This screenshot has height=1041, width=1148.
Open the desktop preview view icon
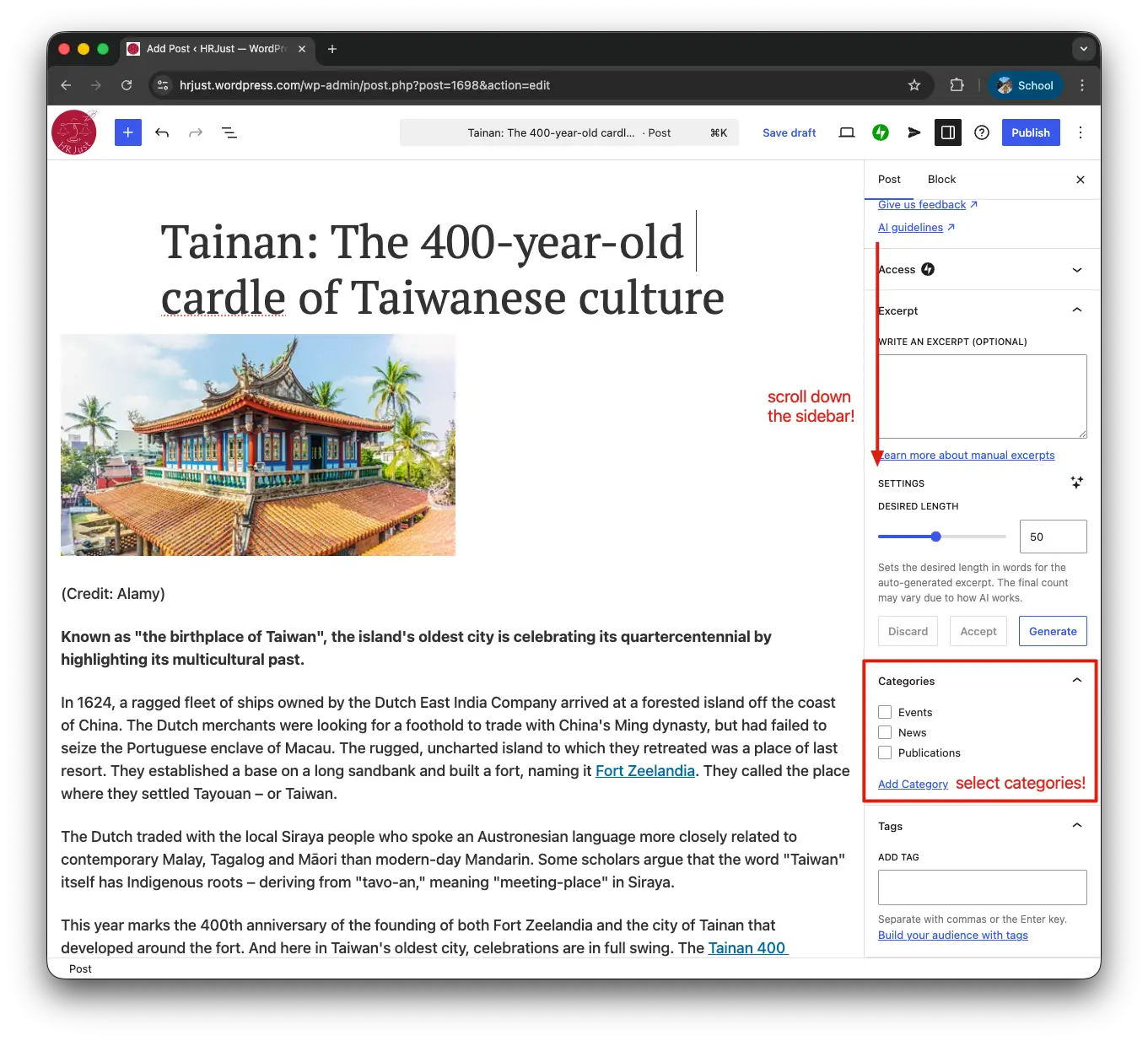coord(847,132)
